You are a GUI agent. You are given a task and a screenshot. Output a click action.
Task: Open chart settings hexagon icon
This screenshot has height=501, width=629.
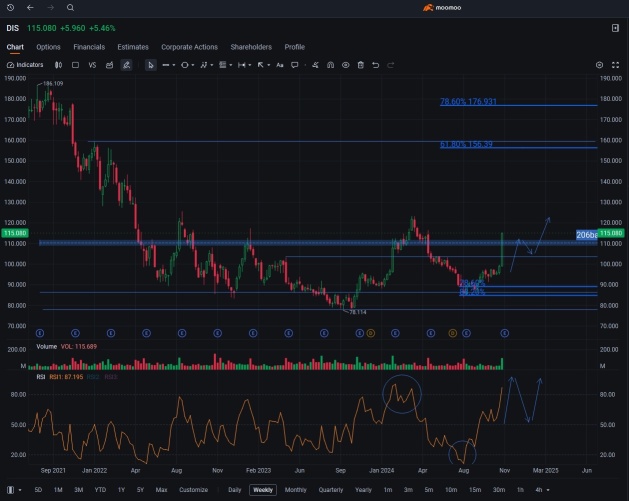pos(599,65)
